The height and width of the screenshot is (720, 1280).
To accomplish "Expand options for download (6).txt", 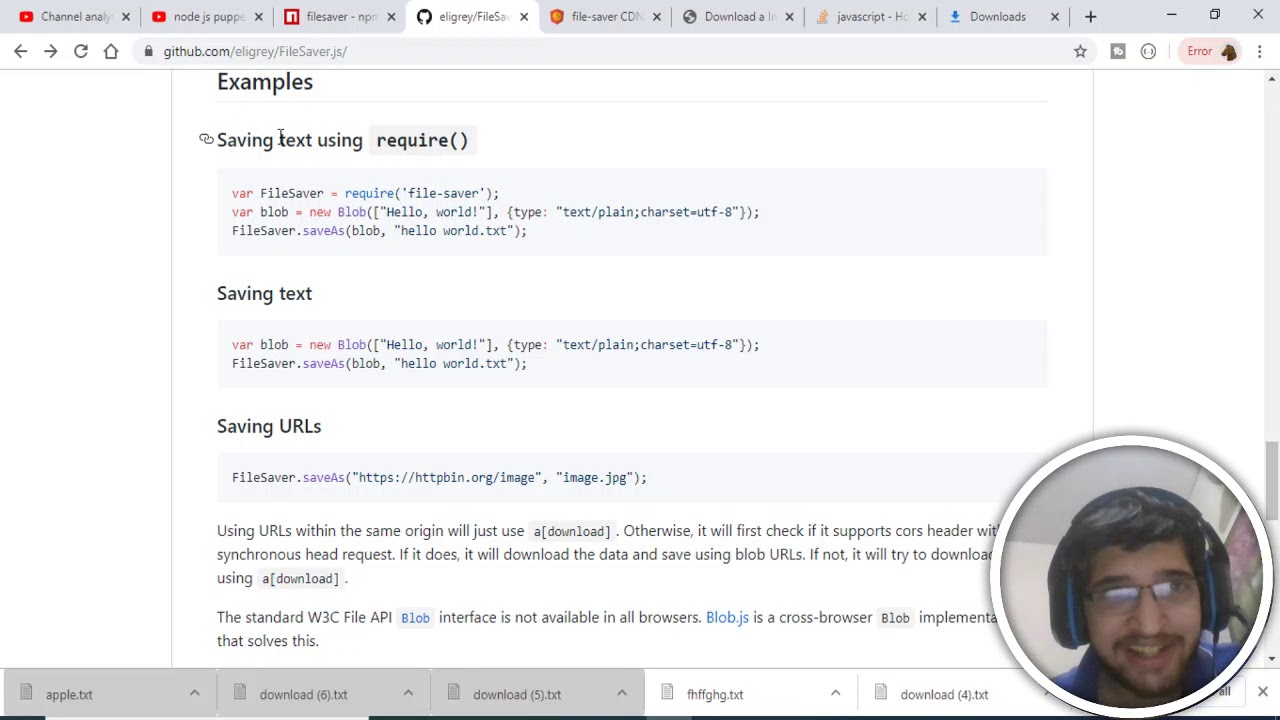I will 408,694.
